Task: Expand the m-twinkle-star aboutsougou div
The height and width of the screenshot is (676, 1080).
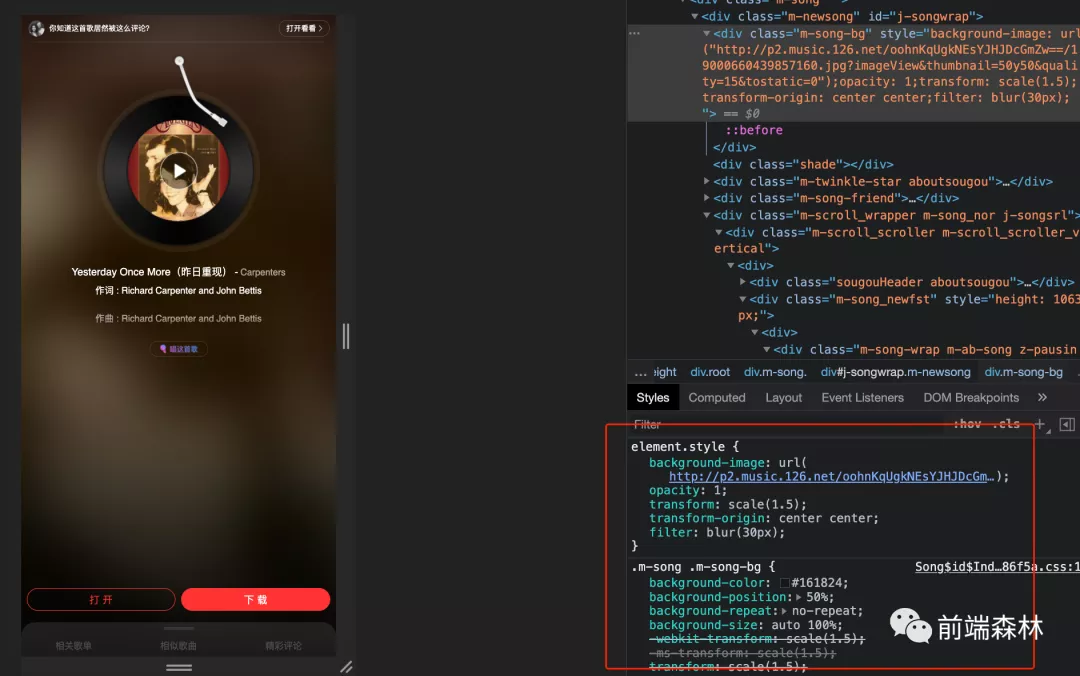Action: tap(707, 181)
